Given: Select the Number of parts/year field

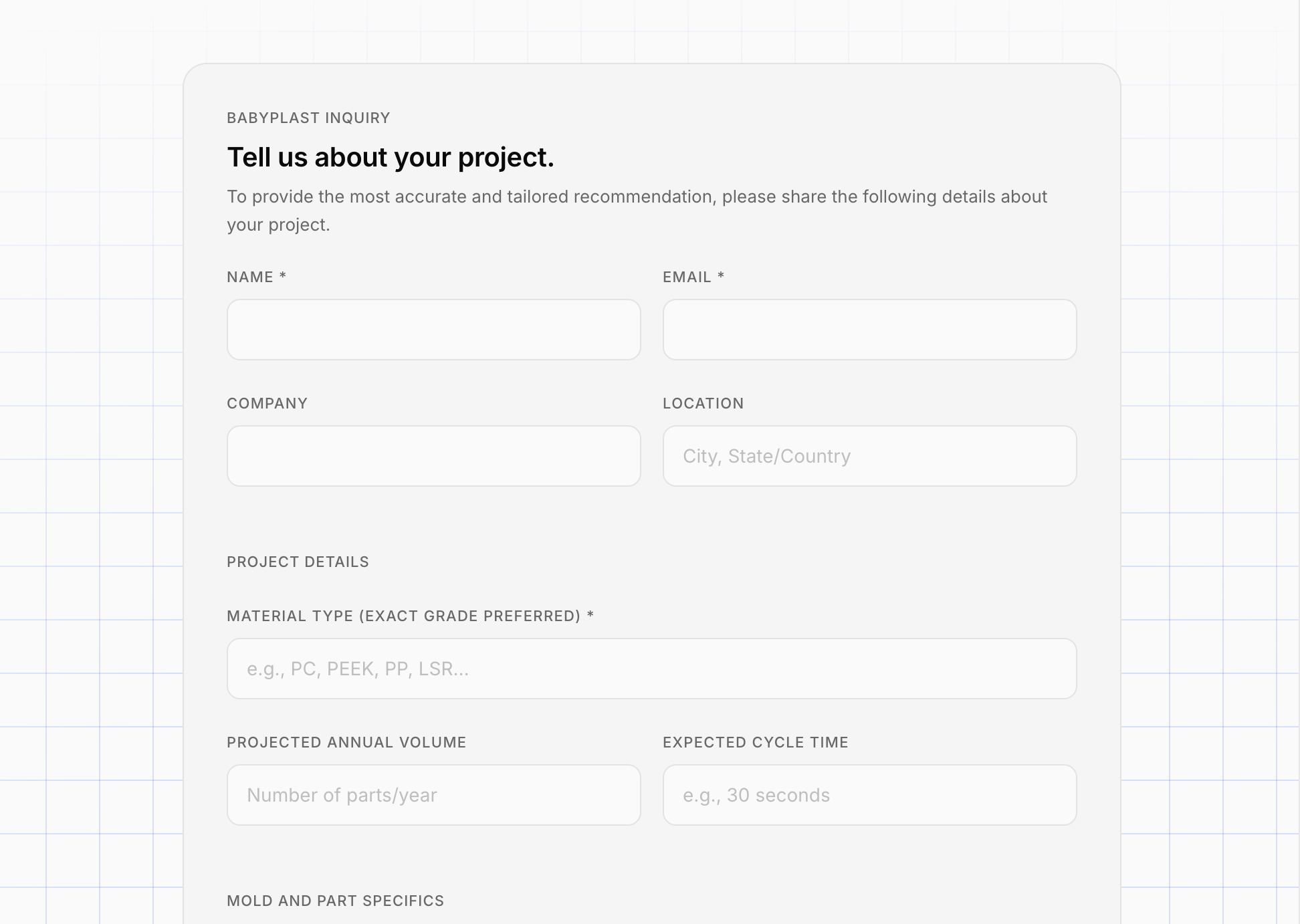Looking at the screenshot, I should coord(434,795).
